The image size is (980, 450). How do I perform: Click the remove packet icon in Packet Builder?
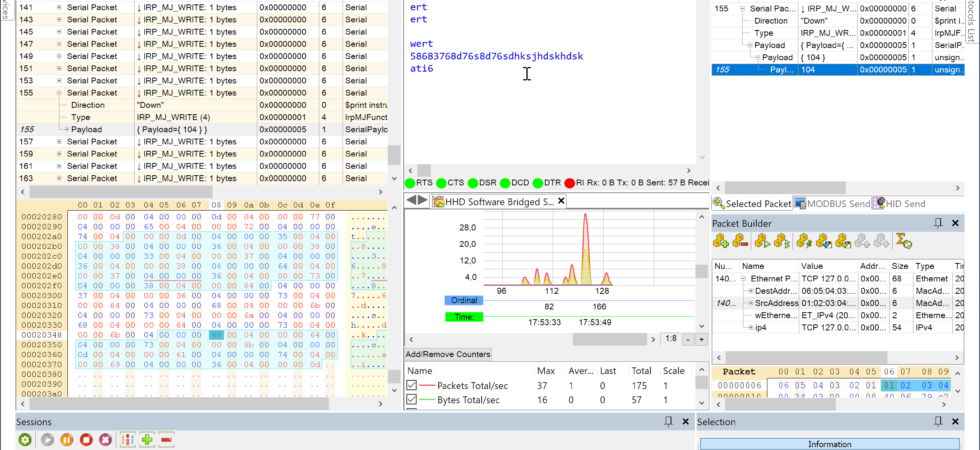click(x=738, y=241)
